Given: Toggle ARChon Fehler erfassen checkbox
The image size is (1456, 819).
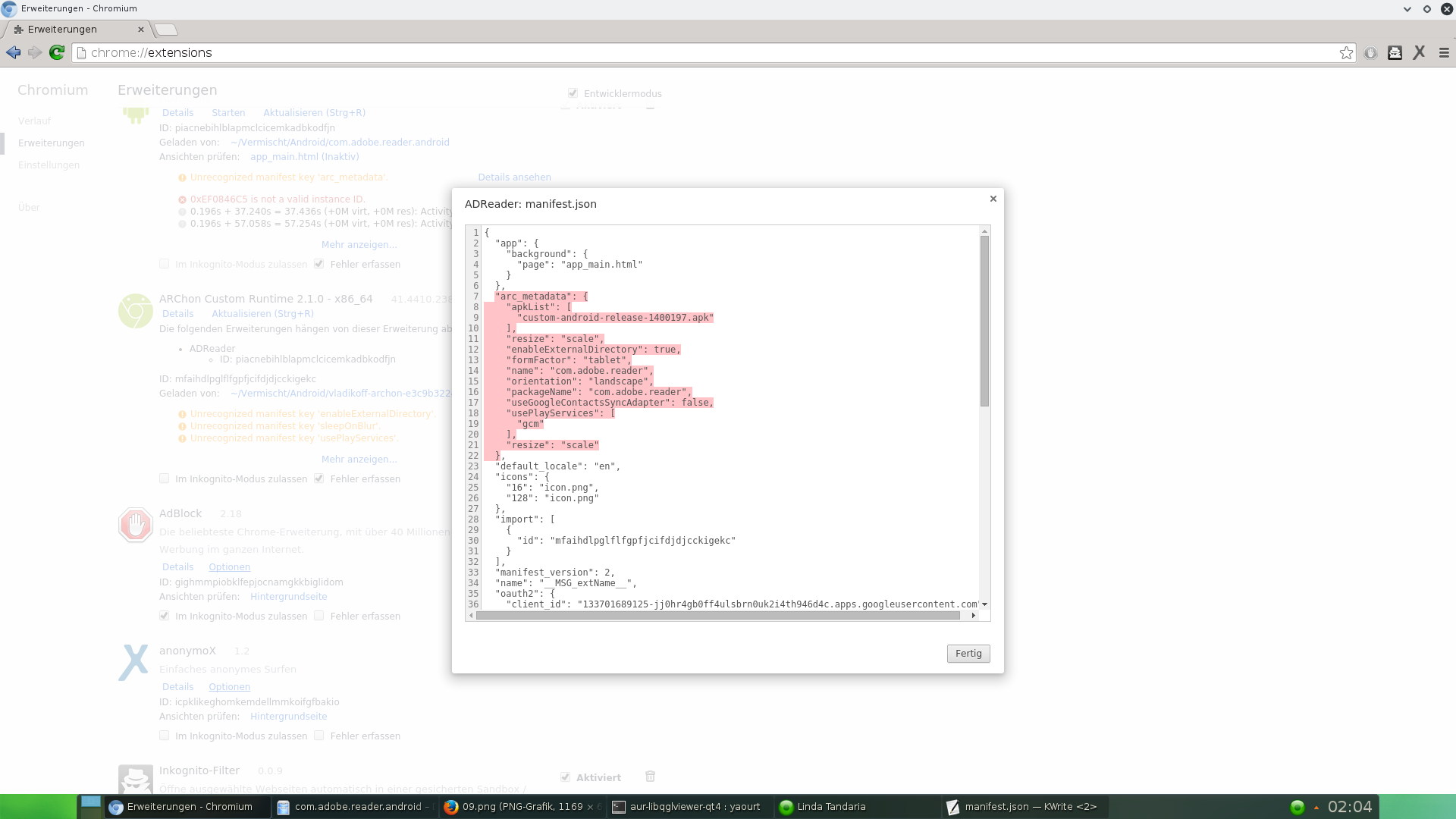Looking at the screenshot, I should point(319,479).
